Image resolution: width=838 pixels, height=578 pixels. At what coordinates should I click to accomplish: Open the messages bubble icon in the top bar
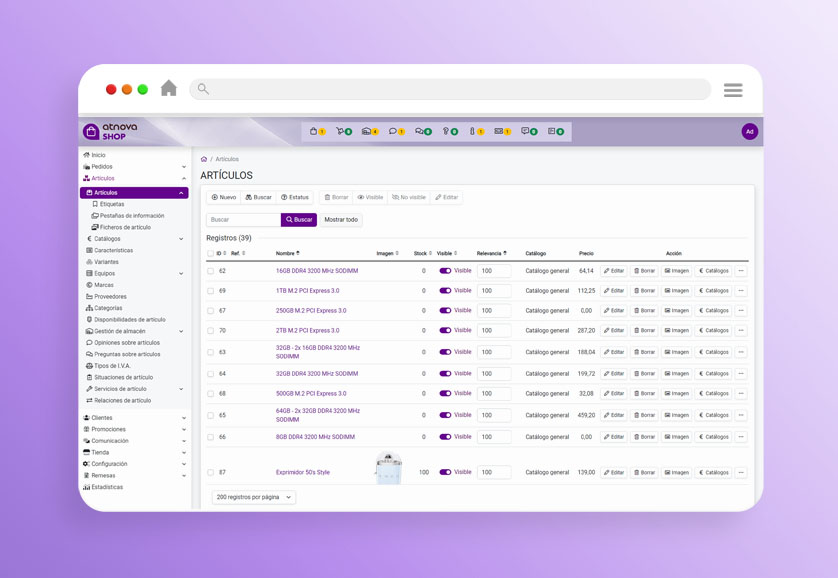click(x=394, y=131)
